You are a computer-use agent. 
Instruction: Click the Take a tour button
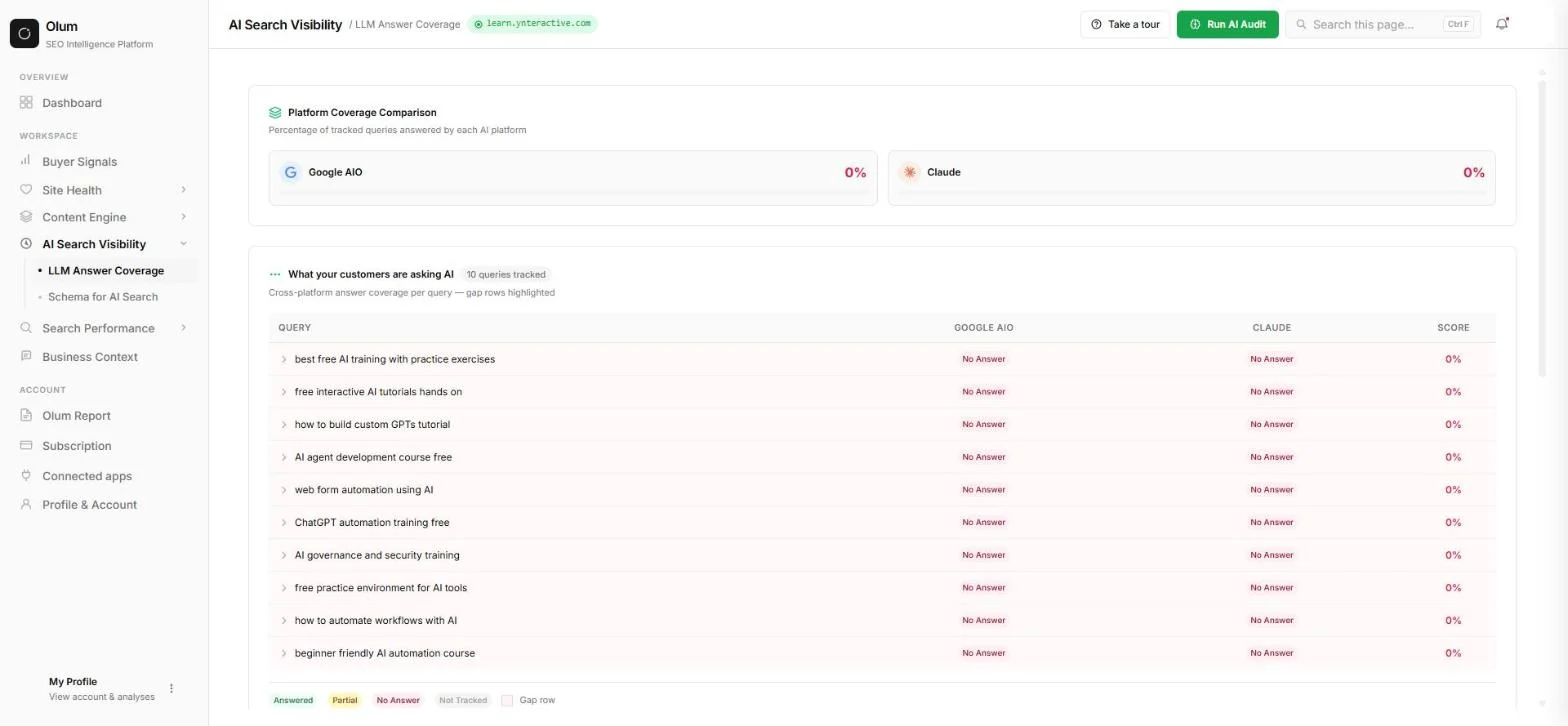(1125, 24)
